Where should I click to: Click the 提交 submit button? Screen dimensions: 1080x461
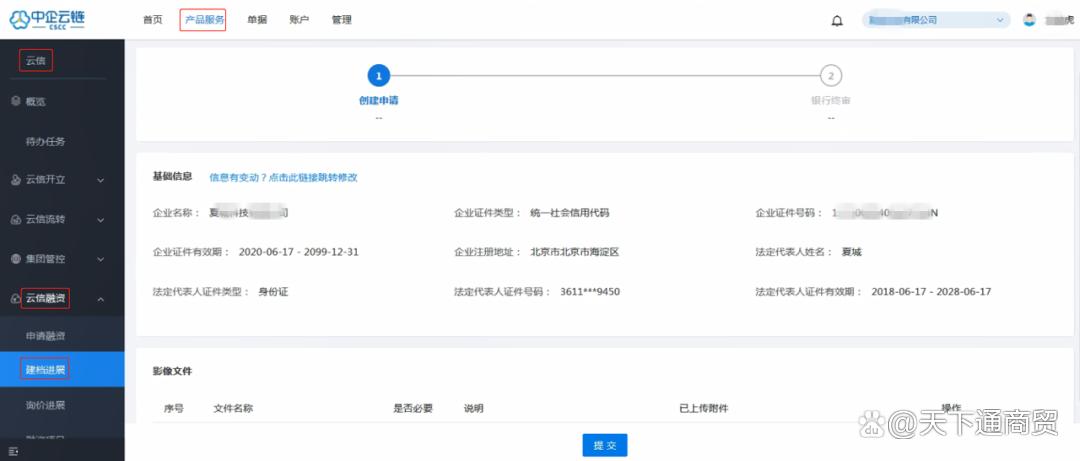tap(605, 445)
